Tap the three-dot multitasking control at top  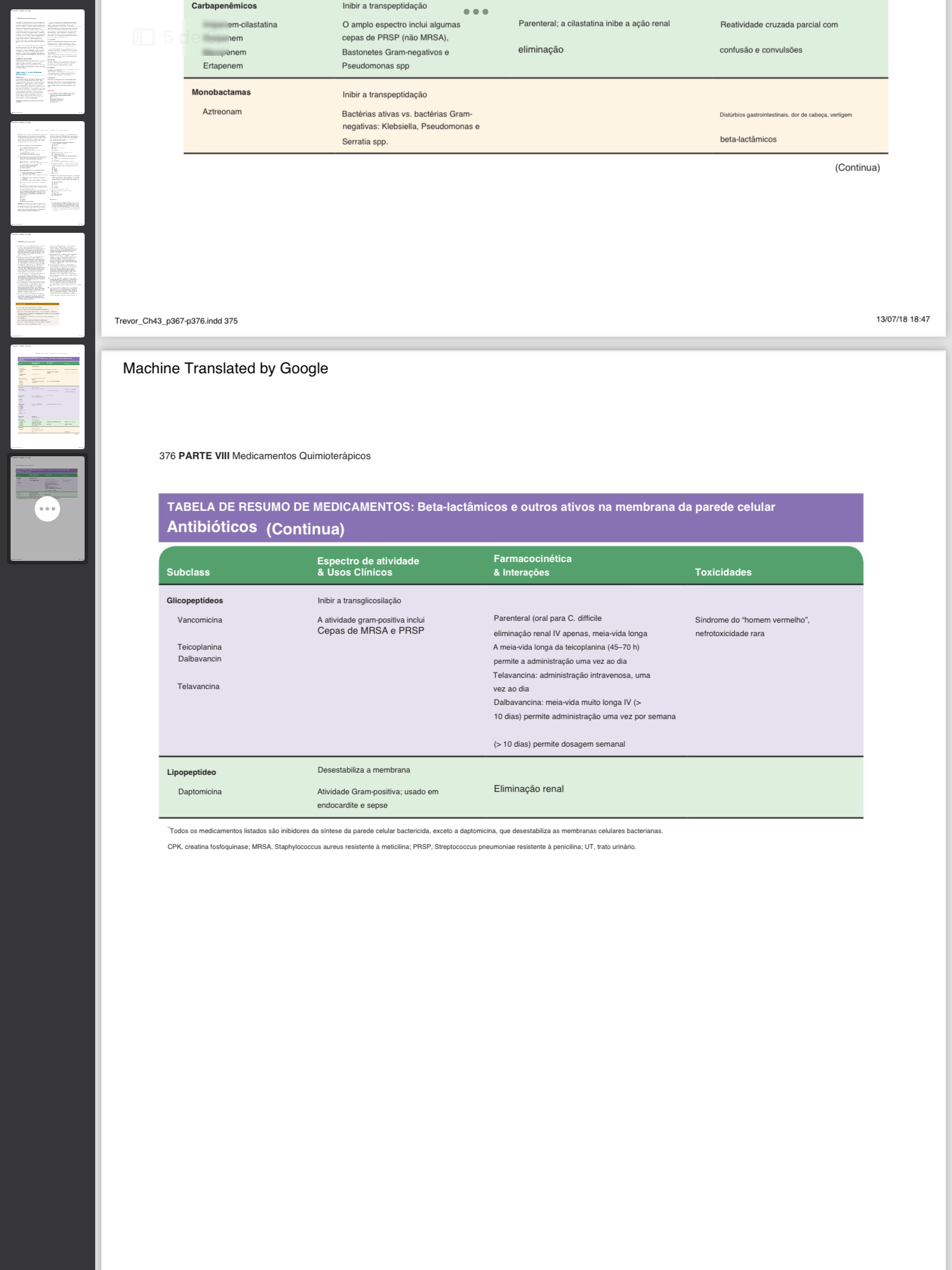(x=476, y=12)
